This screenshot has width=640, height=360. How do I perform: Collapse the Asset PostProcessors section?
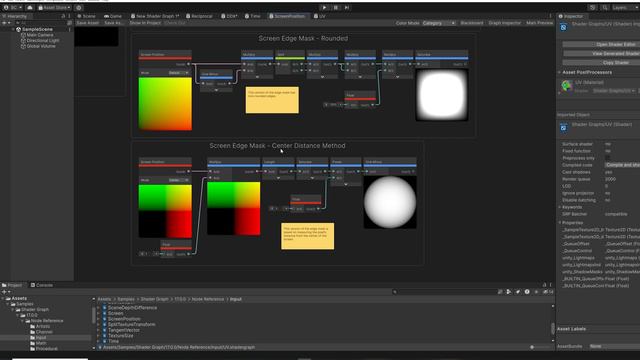pyautogui.click(x=560, y=72)
